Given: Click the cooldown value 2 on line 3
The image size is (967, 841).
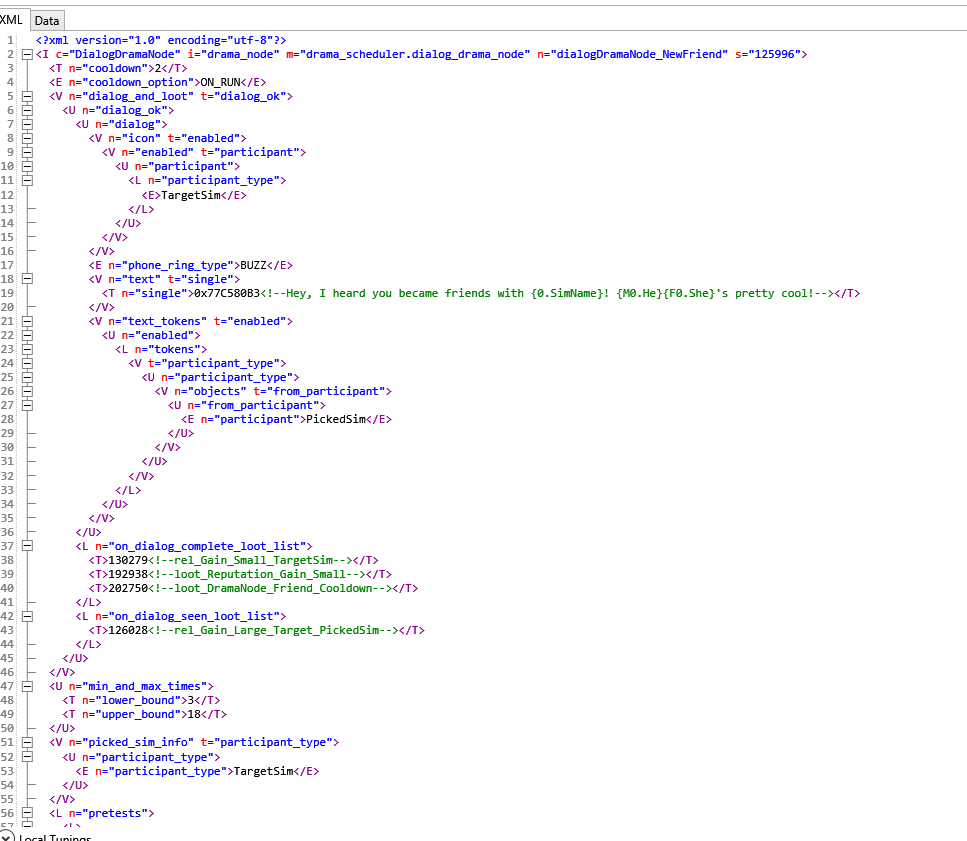Looking at the screenshot, I should point(158,68).
